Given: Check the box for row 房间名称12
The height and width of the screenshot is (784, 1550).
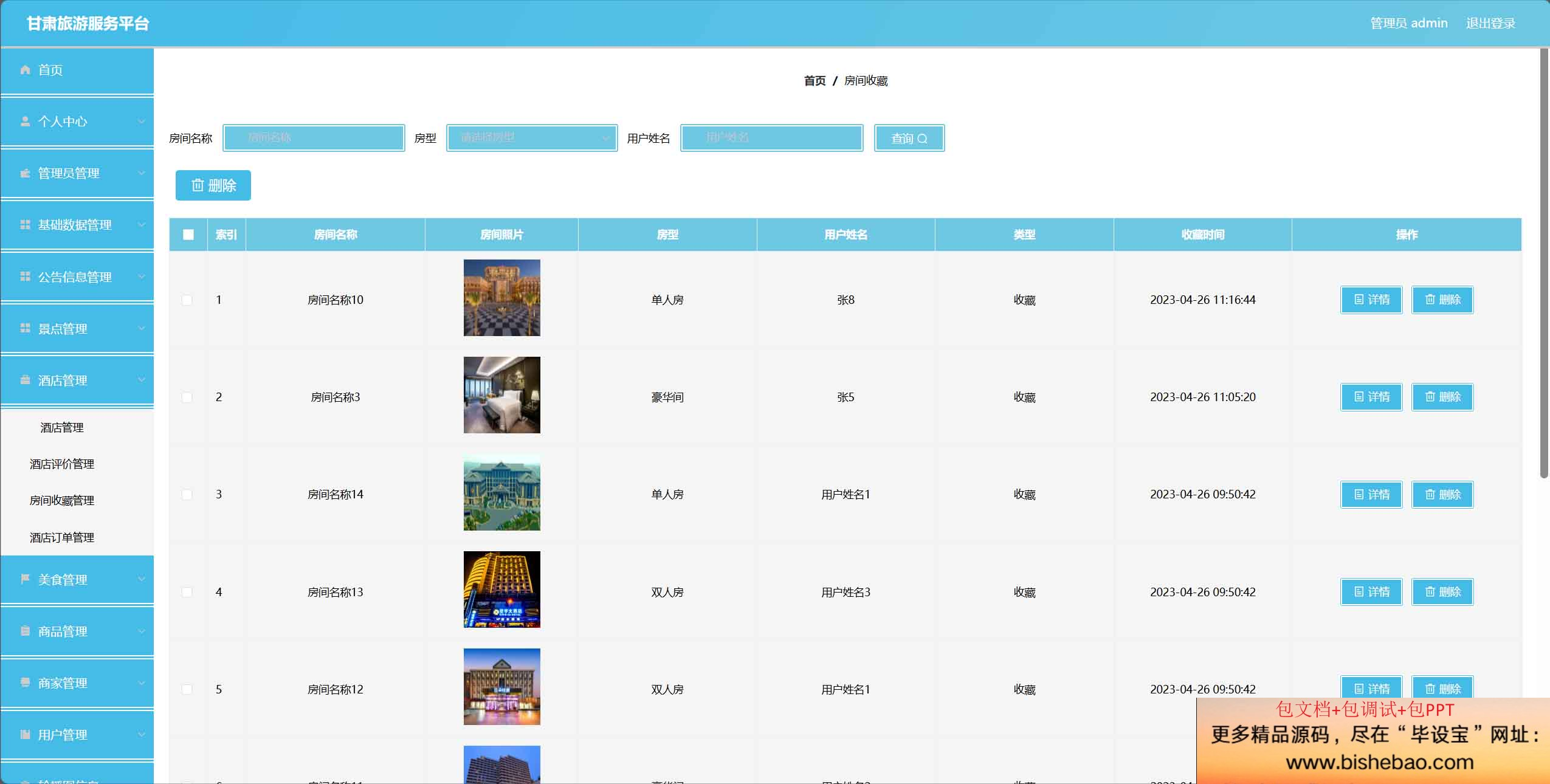Looking at the screenshot, I should pyautogui.click(x=187, y=689).
